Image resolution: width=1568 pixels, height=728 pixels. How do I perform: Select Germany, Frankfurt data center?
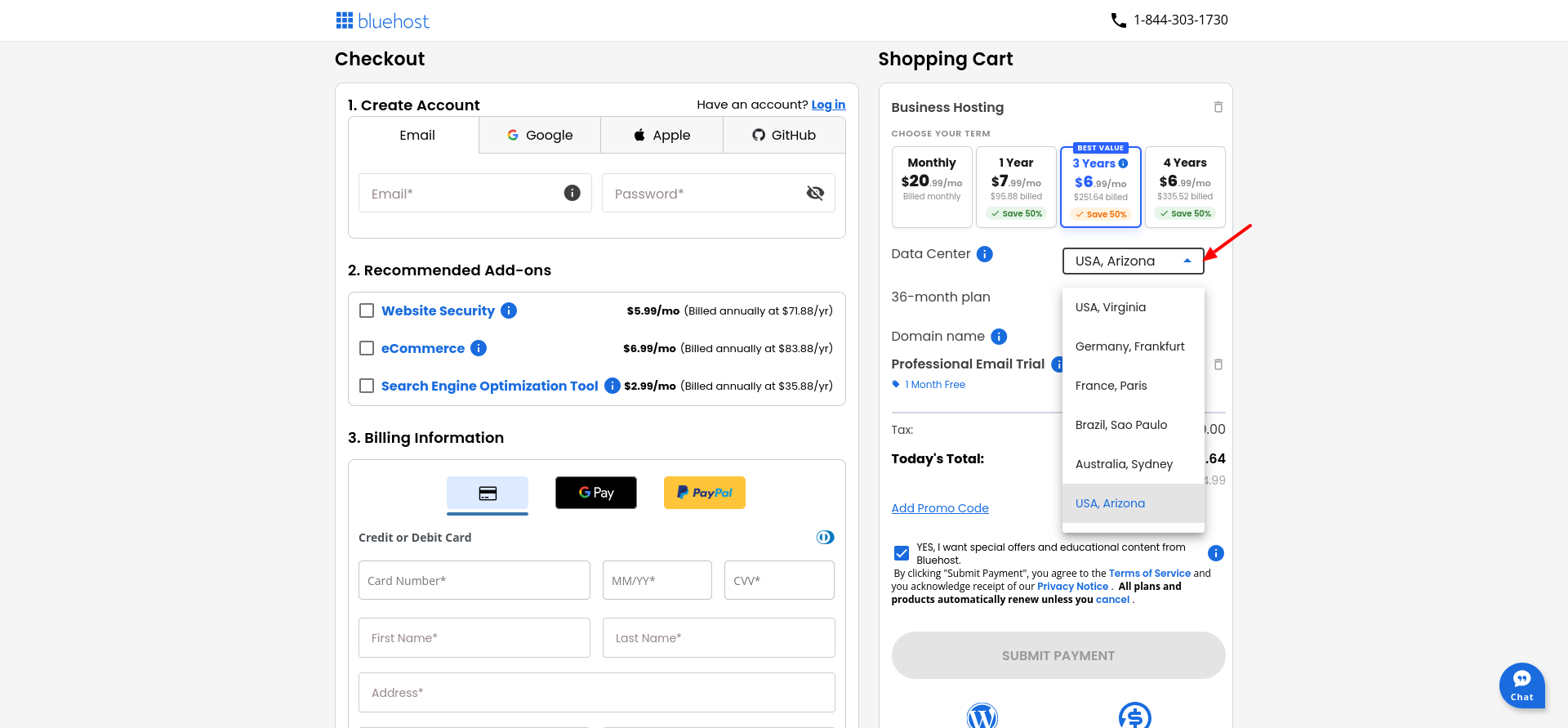[1134, 346]
